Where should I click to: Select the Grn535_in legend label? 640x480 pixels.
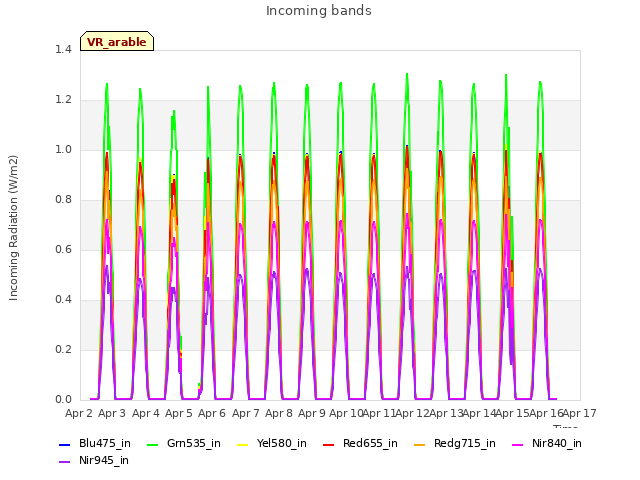pyautogui.click(x=194, y=444)
